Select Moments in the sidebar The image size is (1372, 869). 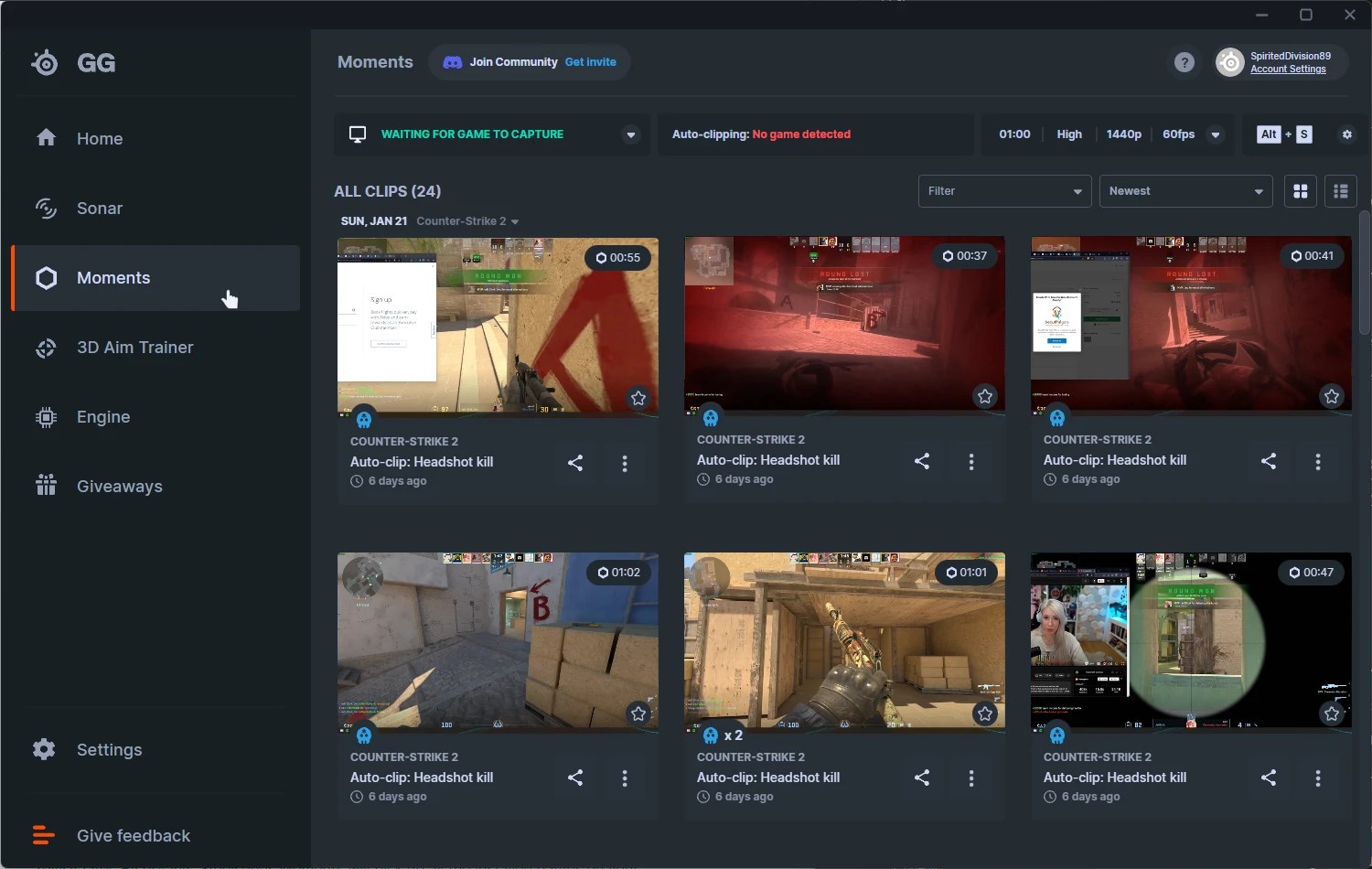click(x=155, y=278)
